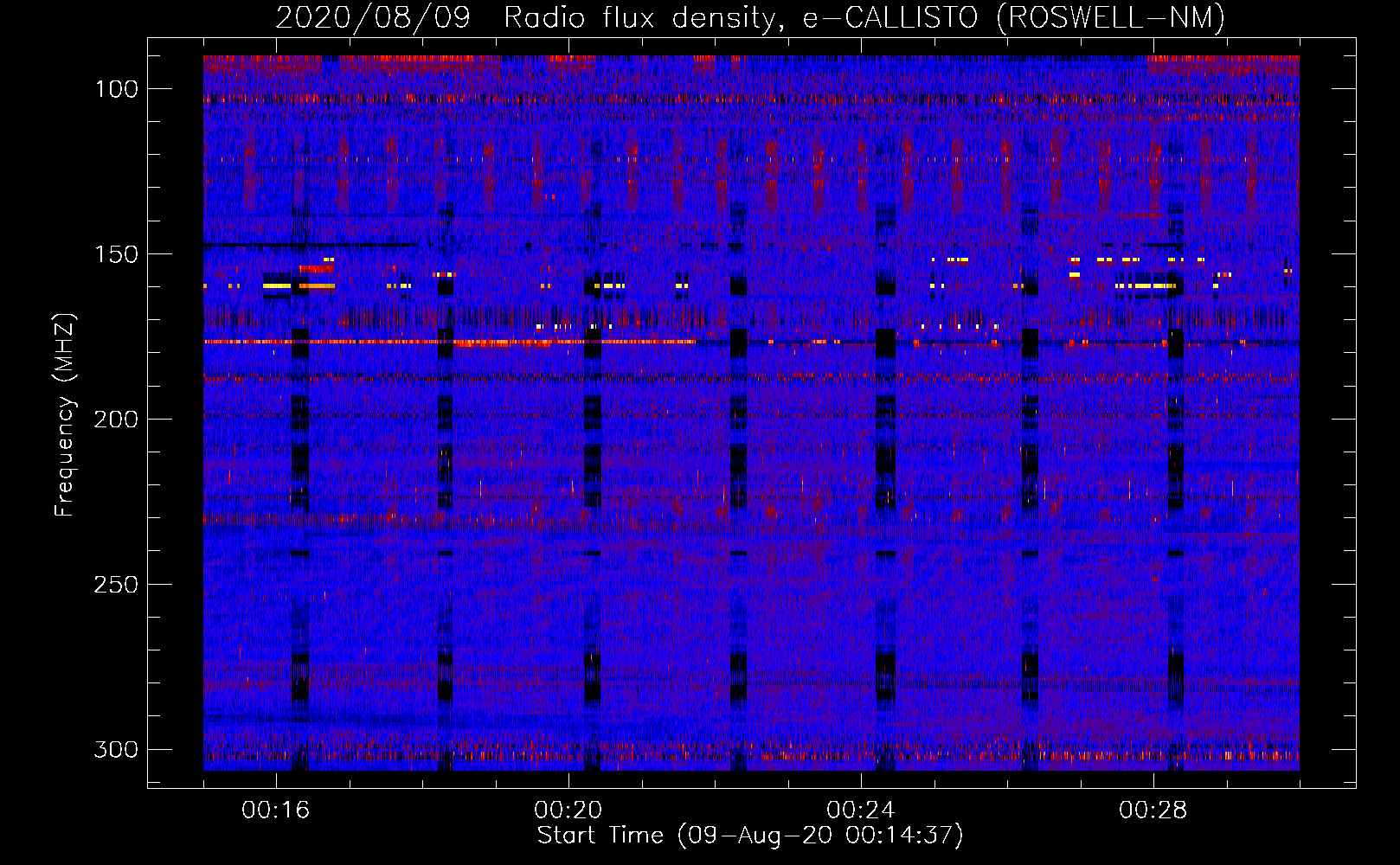Select the date text '2020/08/09' in title
The height and width of the screenshot is (865, 1400).
(373, 17)
